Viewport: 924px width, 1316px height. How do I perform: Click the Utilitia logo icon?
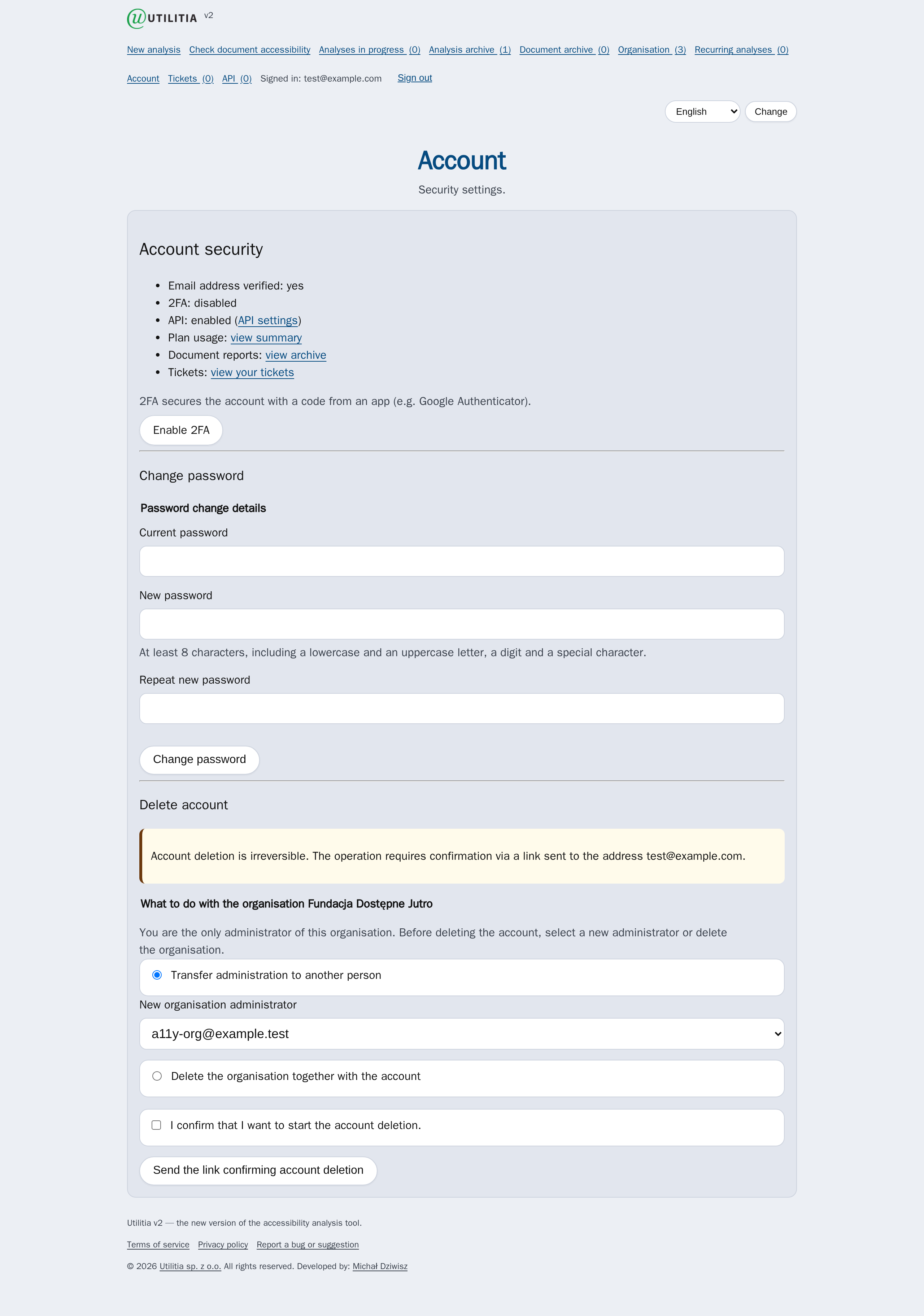tap(136, 18)
